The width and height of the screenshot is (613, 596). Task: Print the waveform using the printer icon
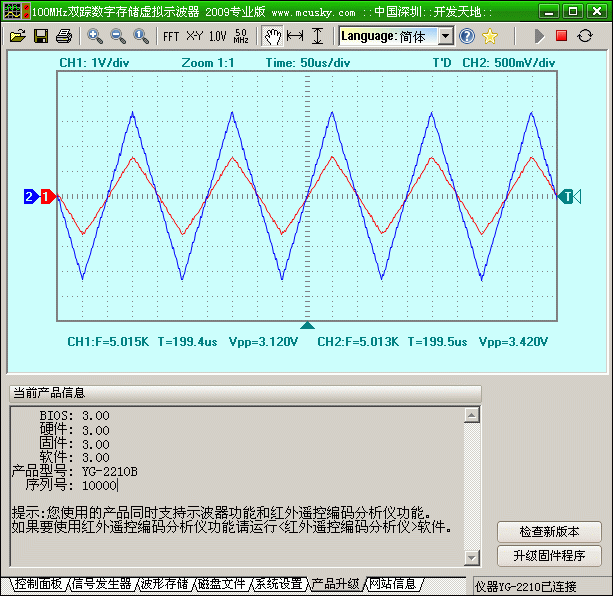tap(64, 36)
